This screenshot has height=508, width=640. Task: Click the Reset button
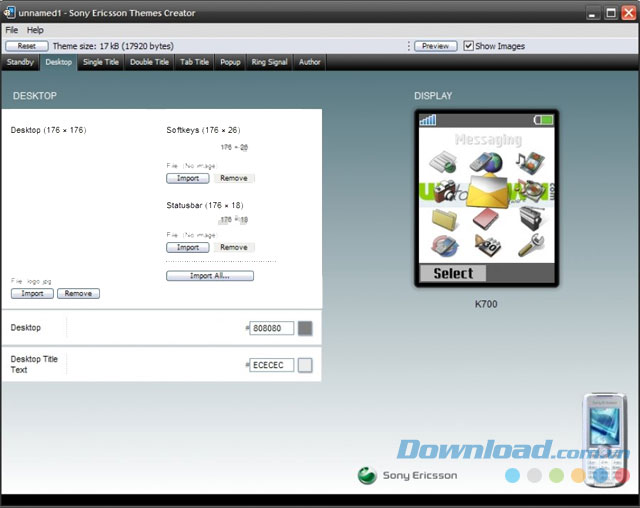[x=27, y=46]
